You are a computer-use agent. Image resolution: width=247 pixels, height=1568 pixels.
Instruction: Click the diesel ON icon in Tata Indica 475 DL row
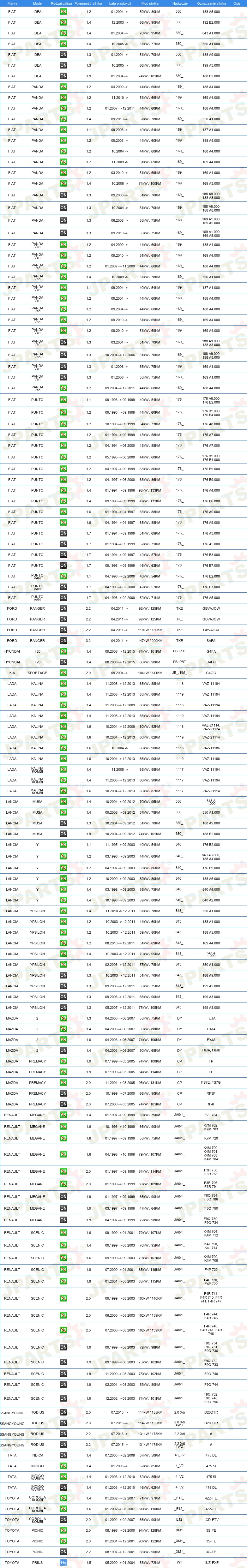tap(63, 1455)
